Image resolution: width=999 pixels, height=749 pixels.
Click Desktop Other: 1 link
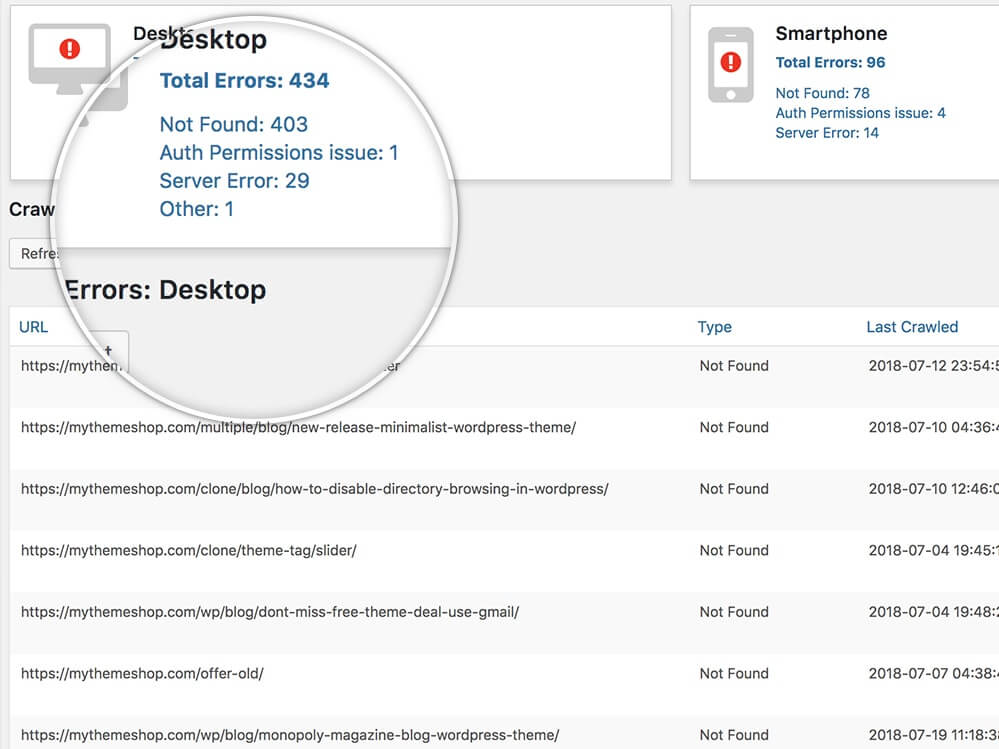point(196,209)
